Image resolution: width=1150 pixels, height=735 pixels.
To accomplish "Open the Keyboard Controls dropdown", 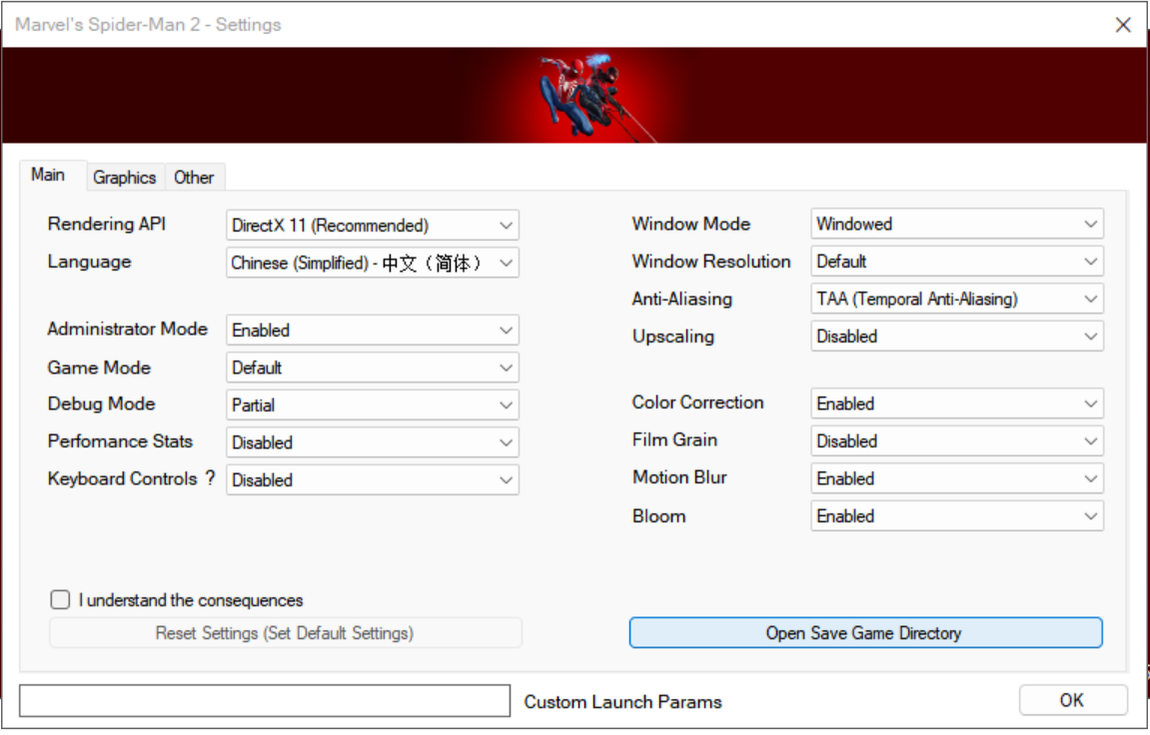I will [373, 480].
